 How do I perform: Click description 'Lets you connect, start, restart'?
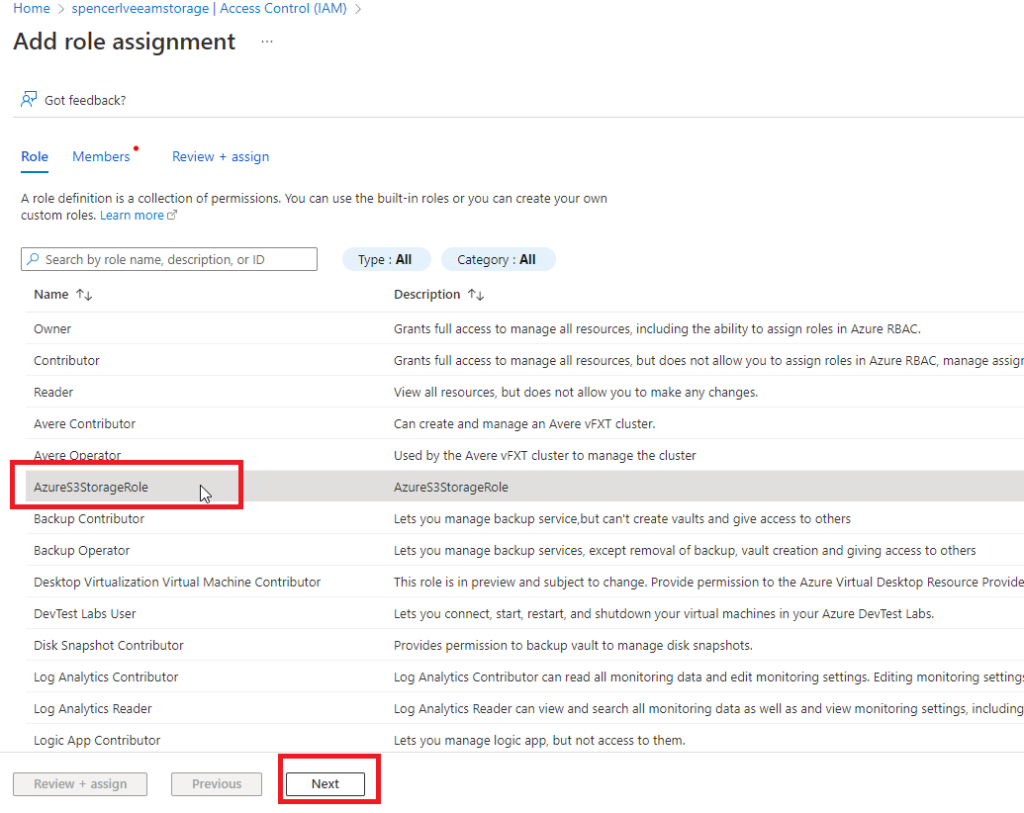664,614
